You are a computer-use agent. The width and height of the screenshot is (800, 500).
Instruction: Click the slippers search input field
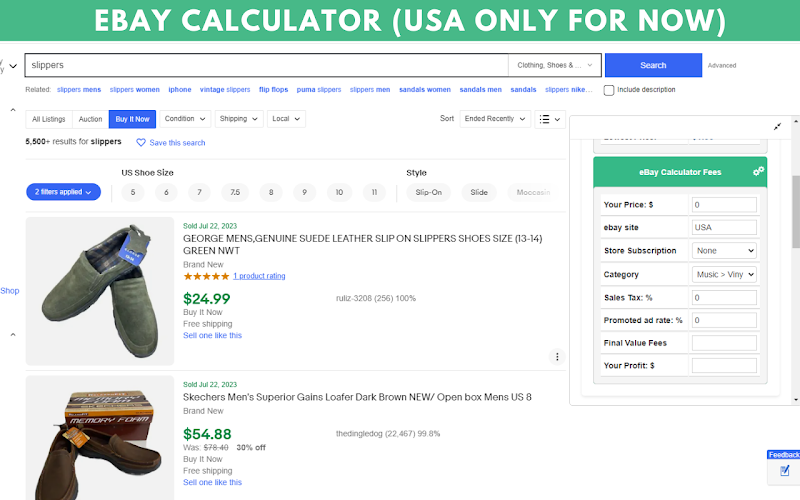(x=267, y=65)
